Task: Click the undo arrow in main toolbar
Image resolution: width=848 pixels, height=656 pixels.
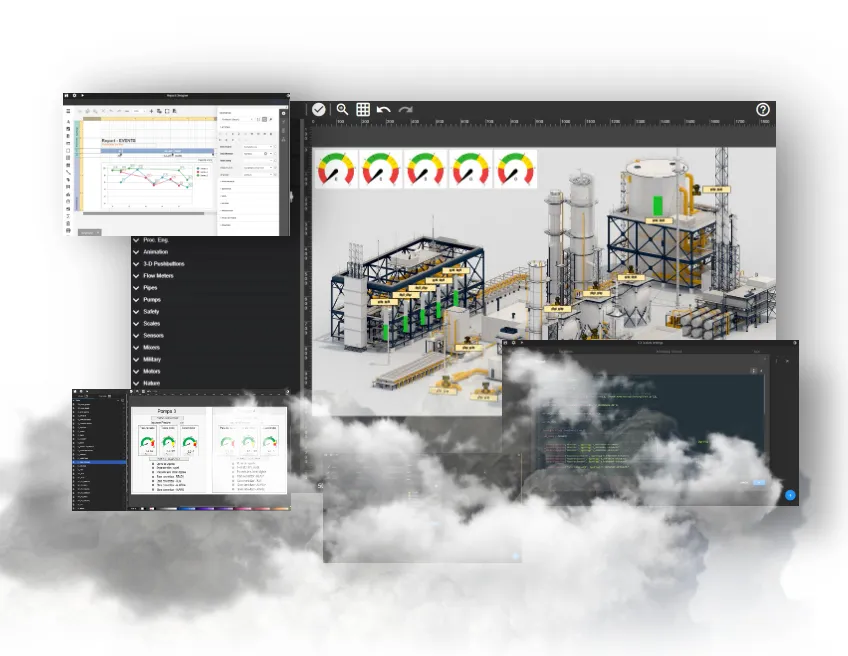Action: [x=383, y=110]
